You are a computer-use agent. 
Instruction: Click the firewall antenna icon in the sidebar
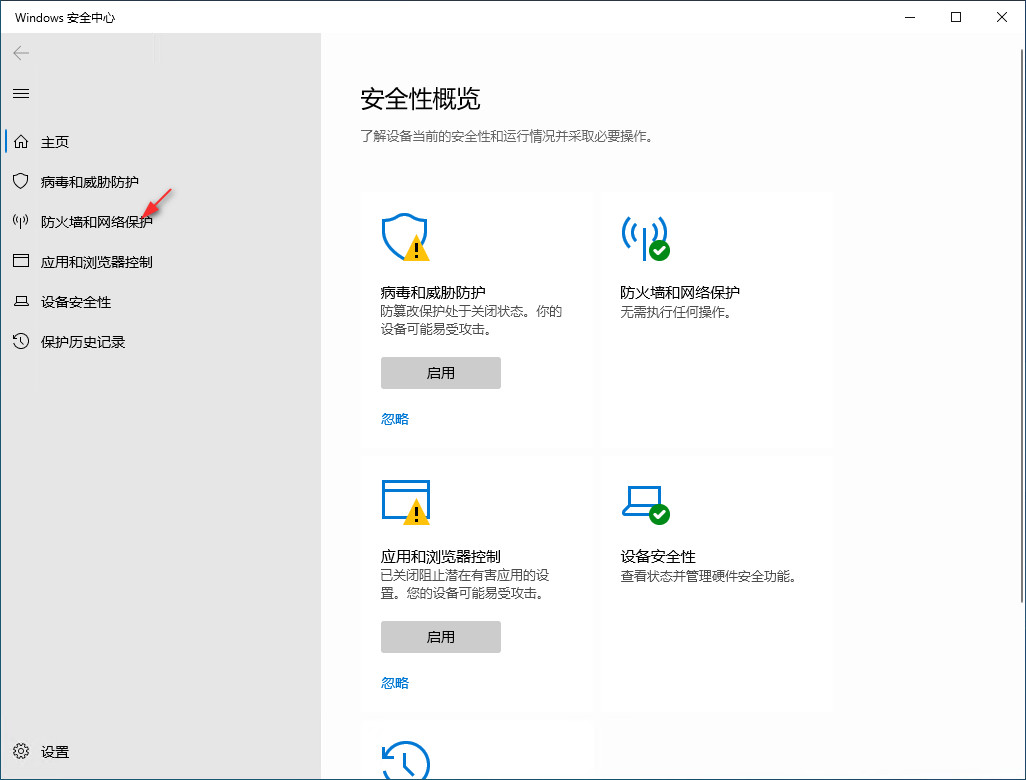pos(21,221)
